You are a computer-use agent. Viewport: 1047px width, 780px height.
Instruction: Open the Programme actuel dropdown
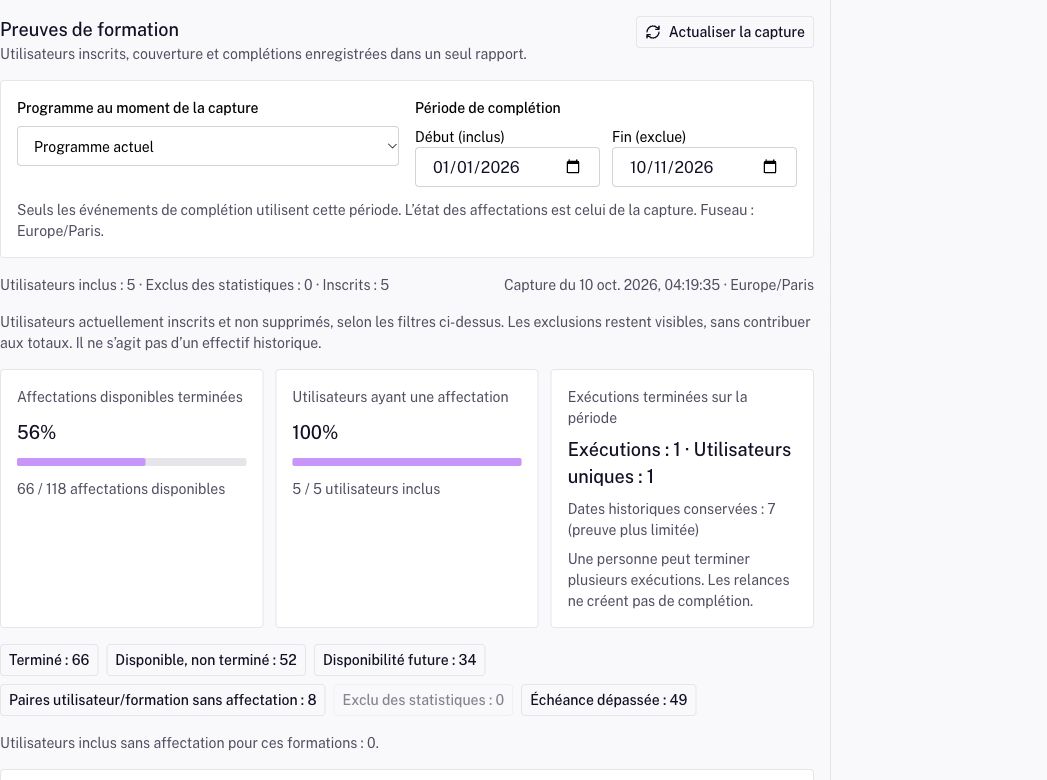click(x=208, y=146)
